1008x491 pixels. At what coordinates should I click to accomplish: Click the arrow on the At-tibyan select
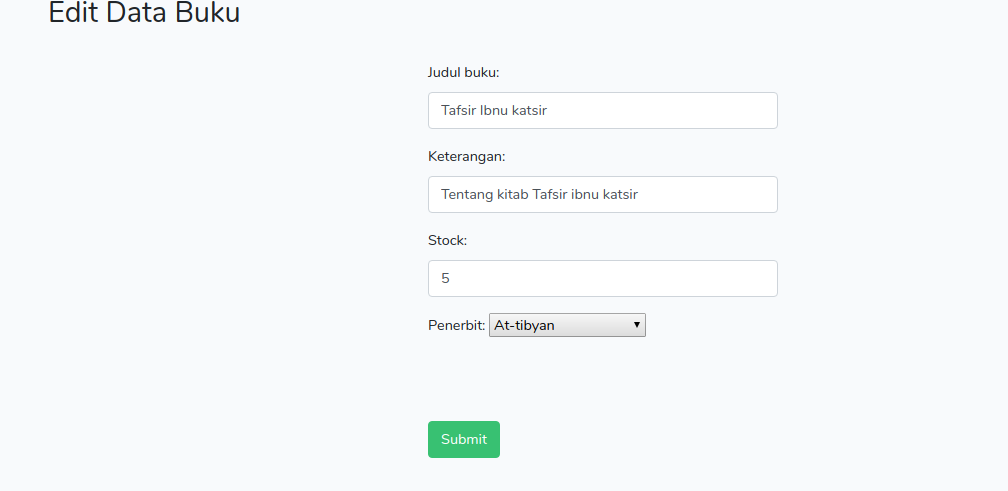[637, 325]
